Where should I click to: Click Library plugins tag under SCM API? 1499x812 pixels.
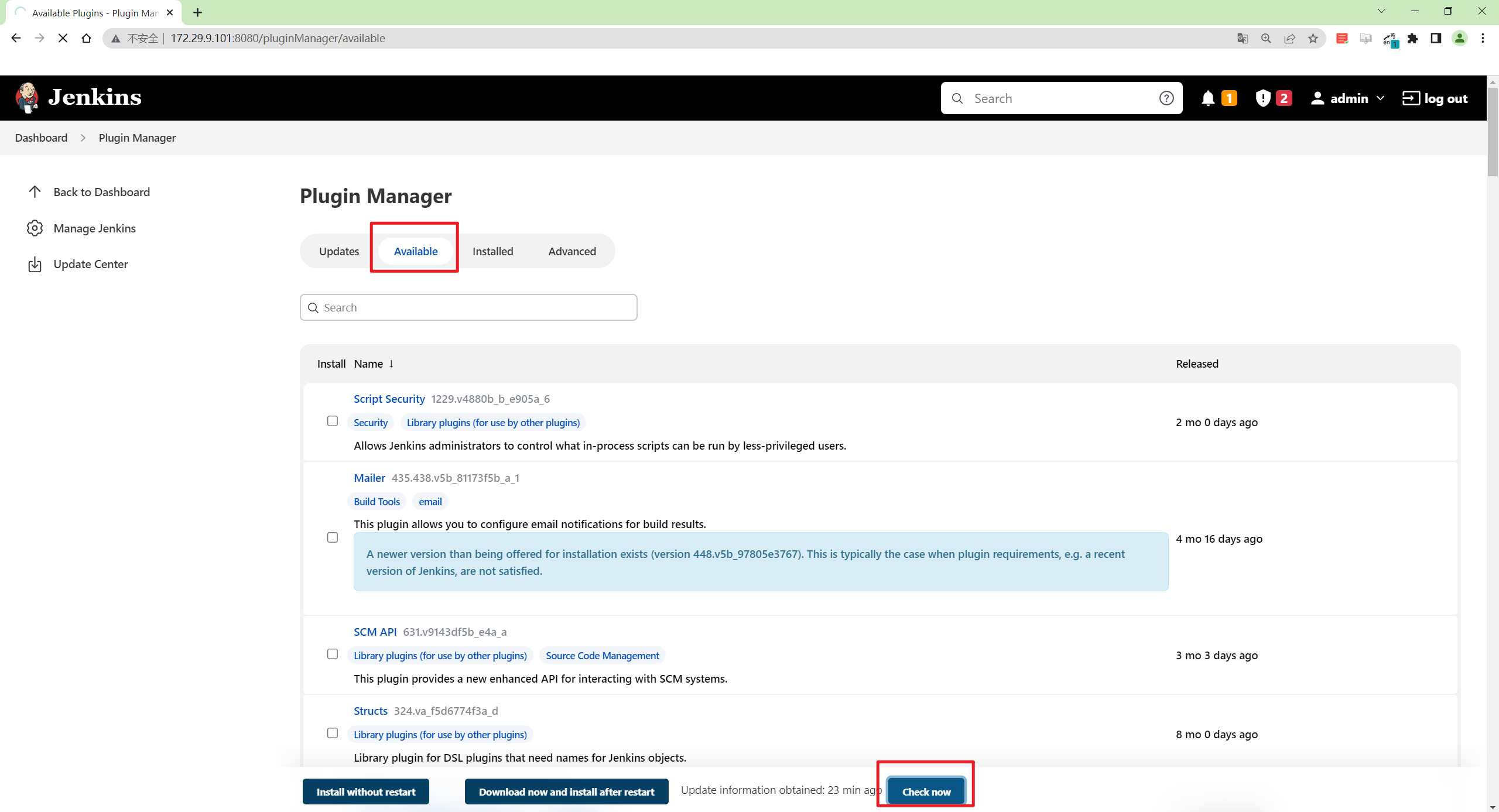440,656
